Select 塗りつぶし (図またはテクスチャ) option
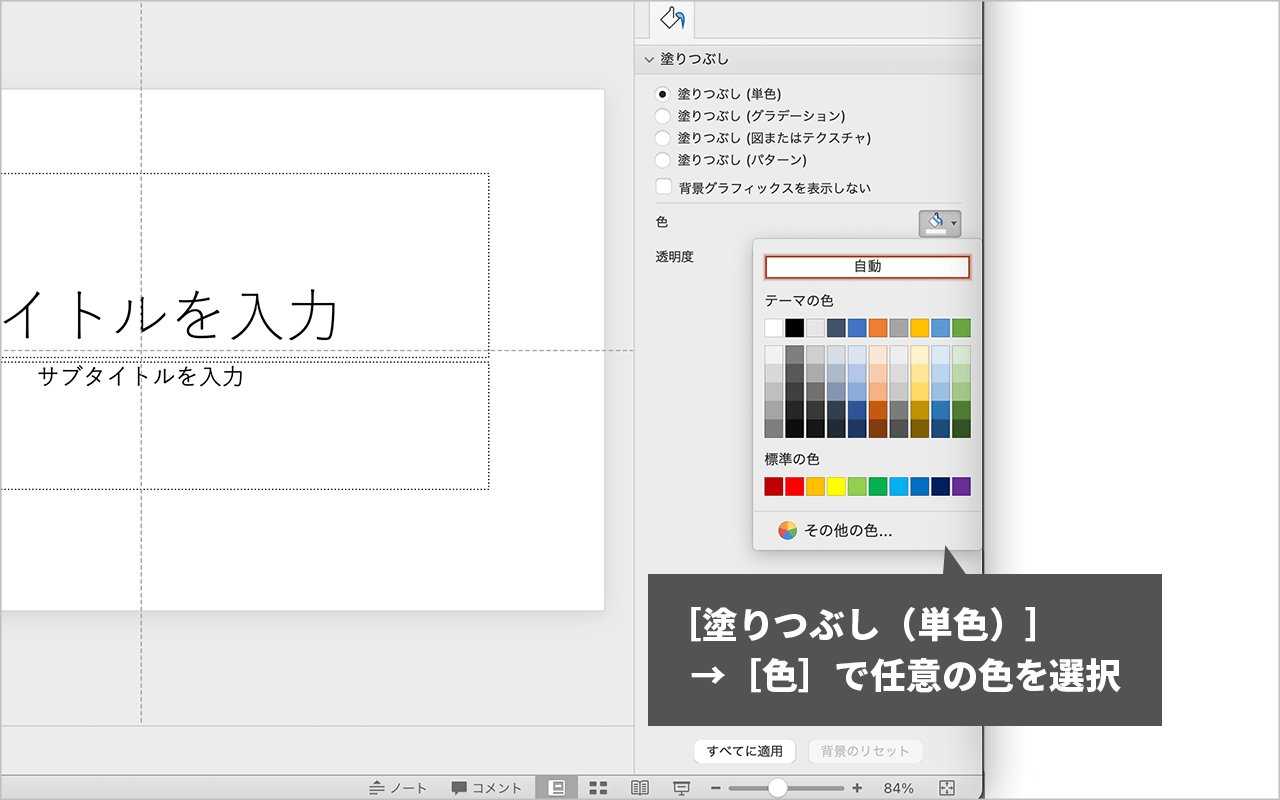 pos(662,138)
